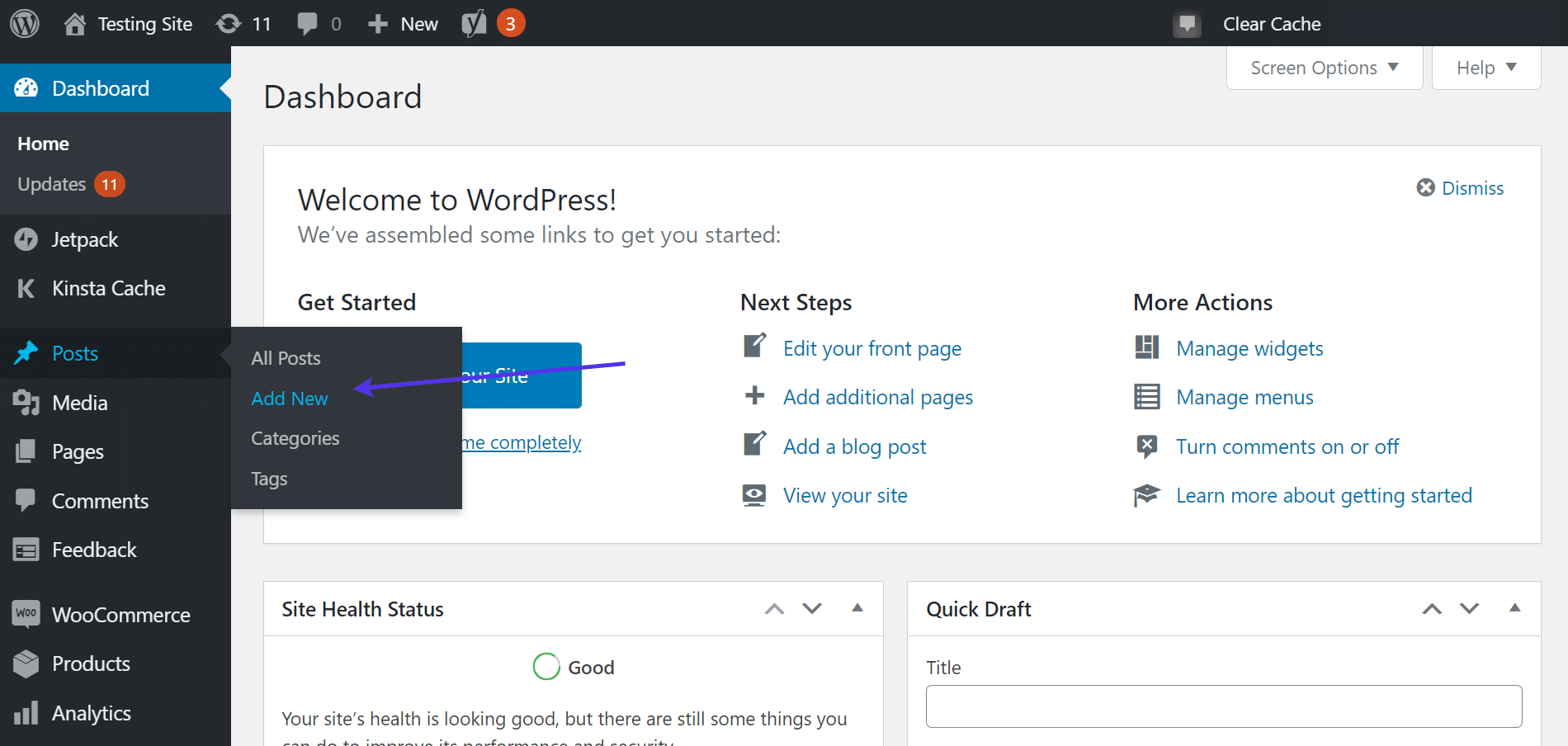Select Posts in the sidebar menu
1568x746 pixels.
point(75,353)
